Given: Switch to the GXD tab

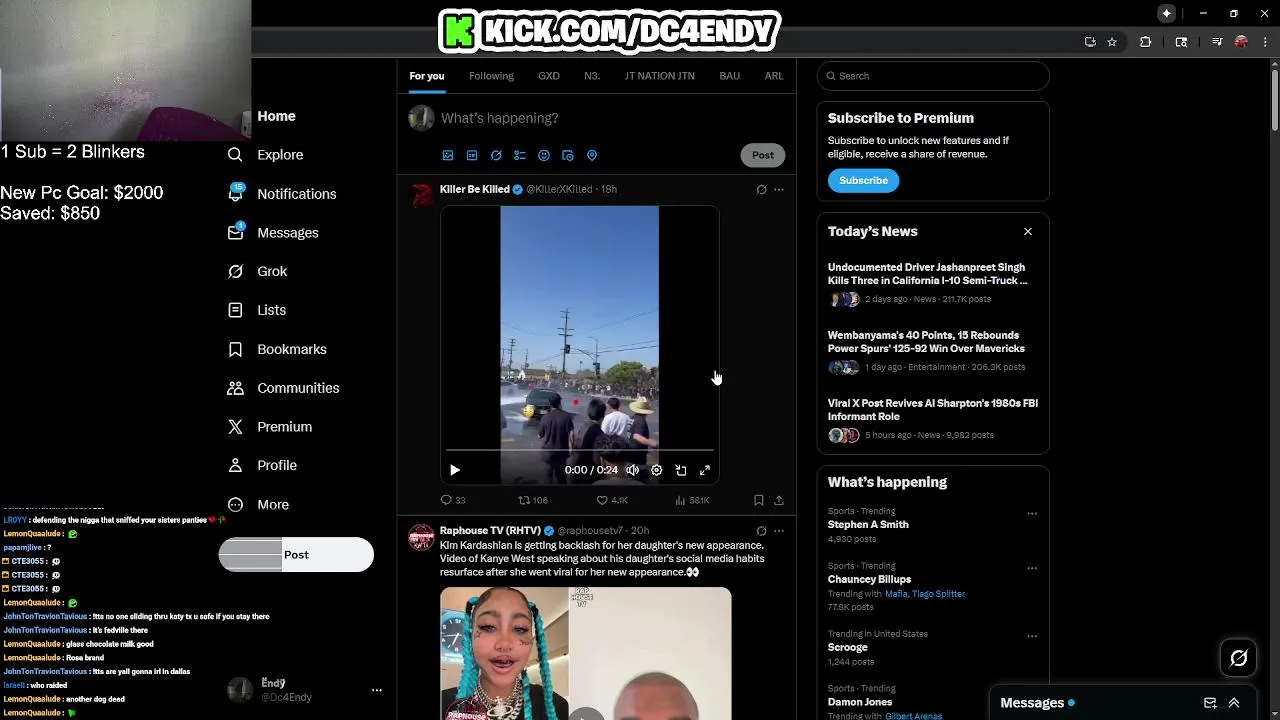Looking at the screenshot, I should [549, 76].
